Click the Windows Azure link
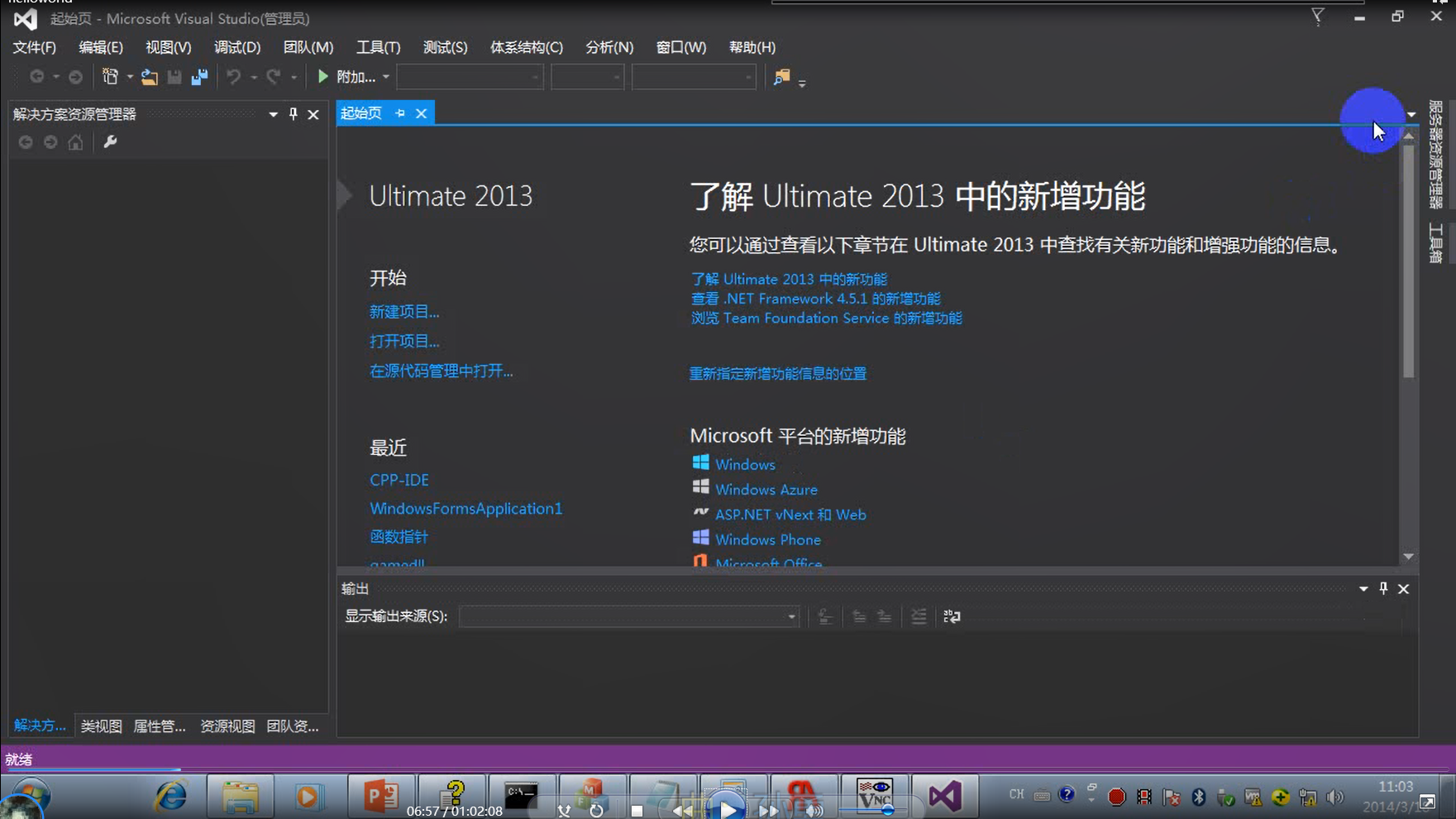The width and height of the screenshot is (1456, 819). 766,489
